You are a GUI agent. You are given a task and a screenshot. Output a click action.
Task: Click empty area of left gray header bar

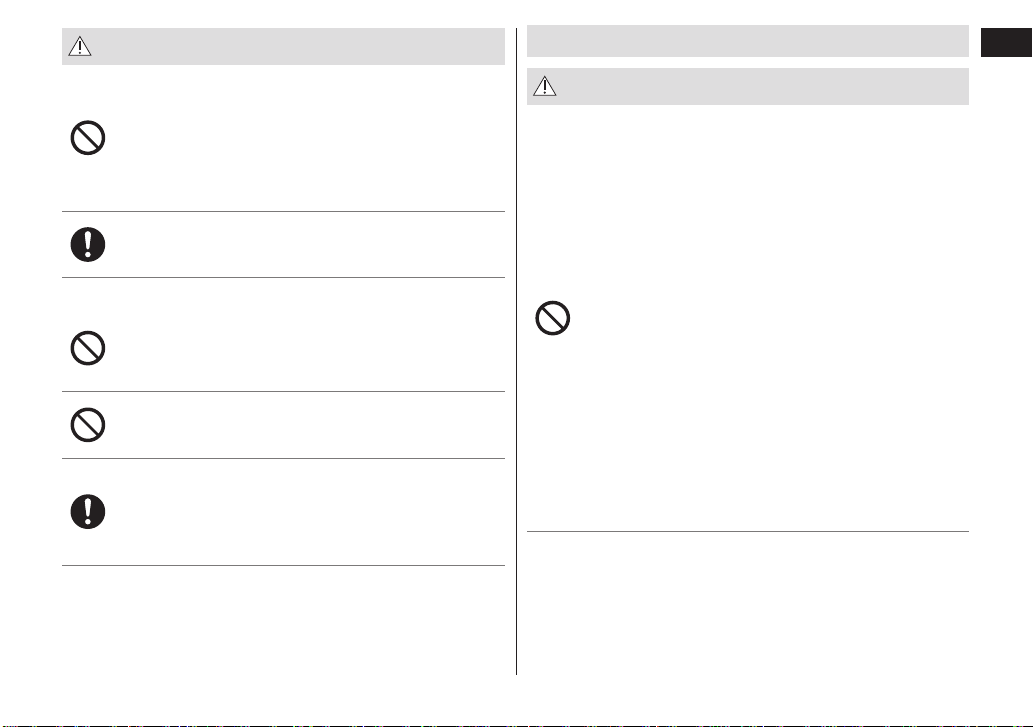[x=296, y=46]
